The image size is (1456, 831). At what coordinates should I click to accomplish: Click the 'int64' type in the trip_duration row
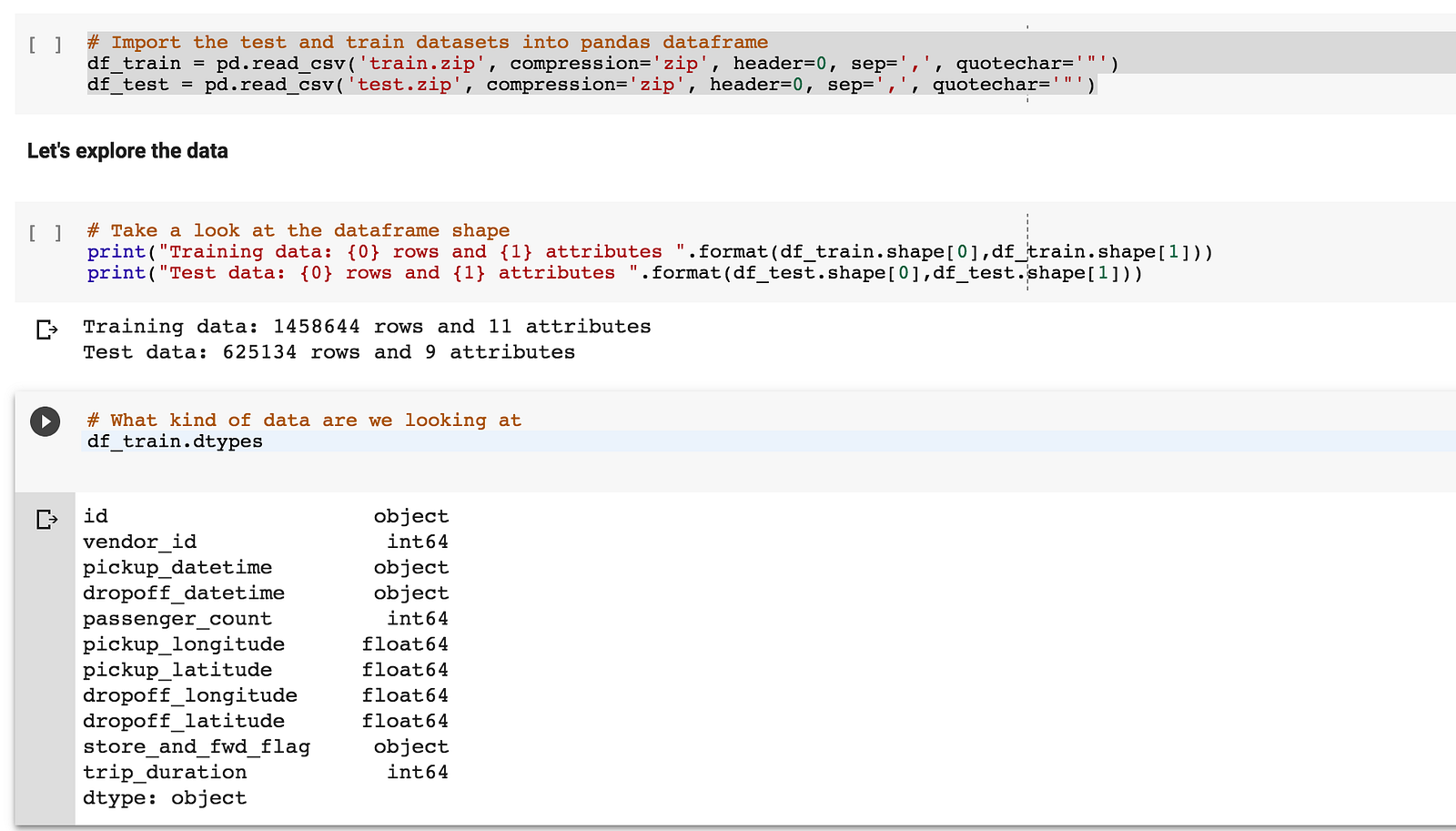click(418, 772)
